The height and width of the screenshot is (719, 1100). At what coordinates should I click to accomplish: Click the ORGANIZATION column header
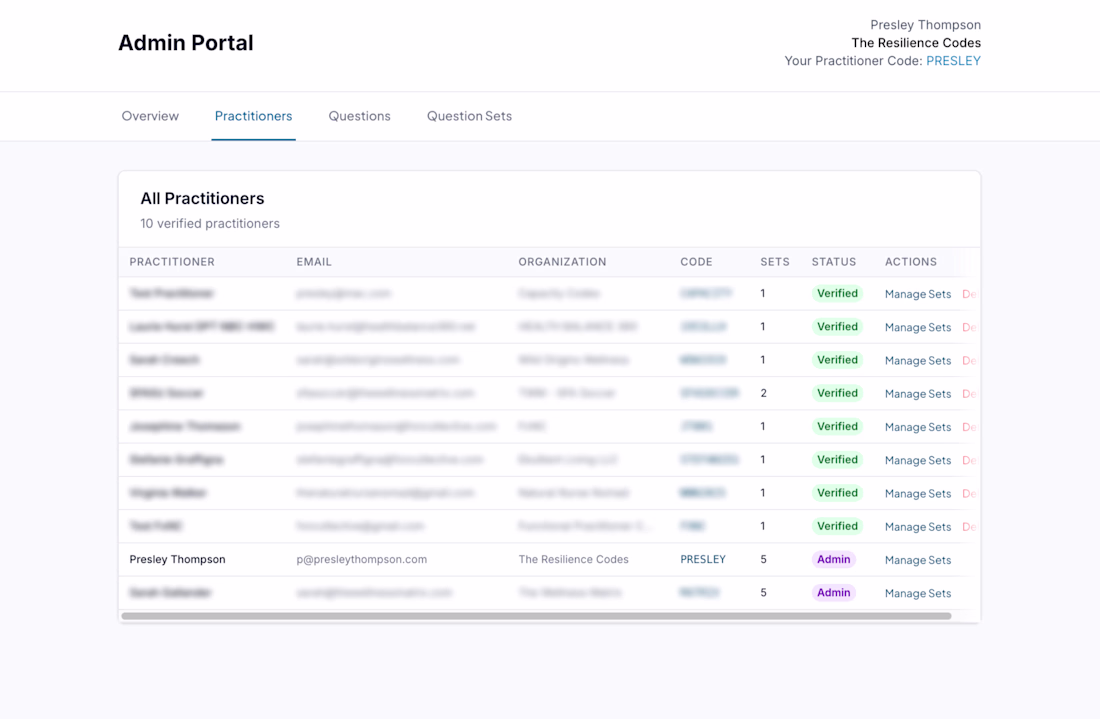click(562, 262)
